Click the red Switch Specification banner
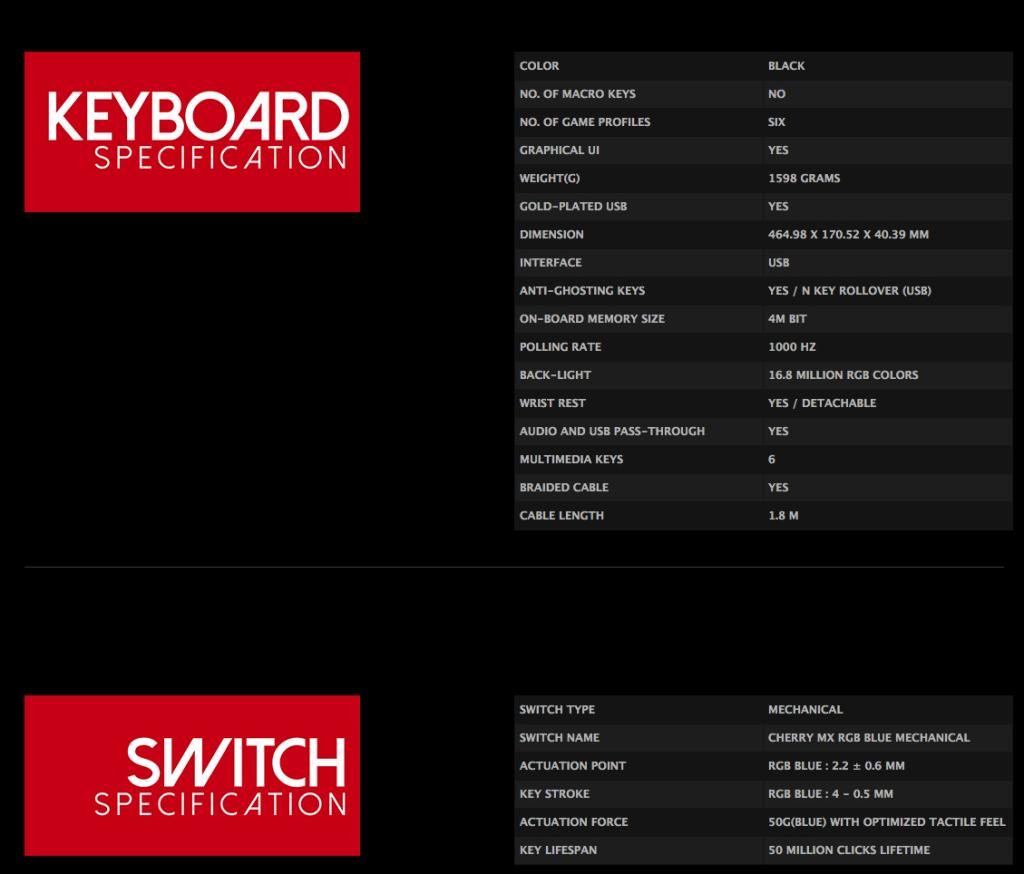1024x874 pixels. tap(192, 775)
